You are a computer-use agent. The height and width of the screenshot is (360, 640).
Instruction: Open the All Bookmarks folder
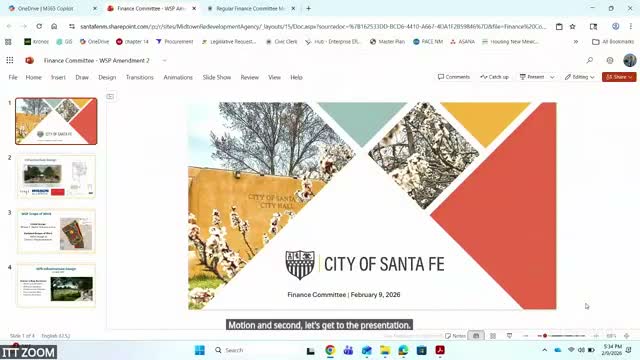(x=613, y=42)
